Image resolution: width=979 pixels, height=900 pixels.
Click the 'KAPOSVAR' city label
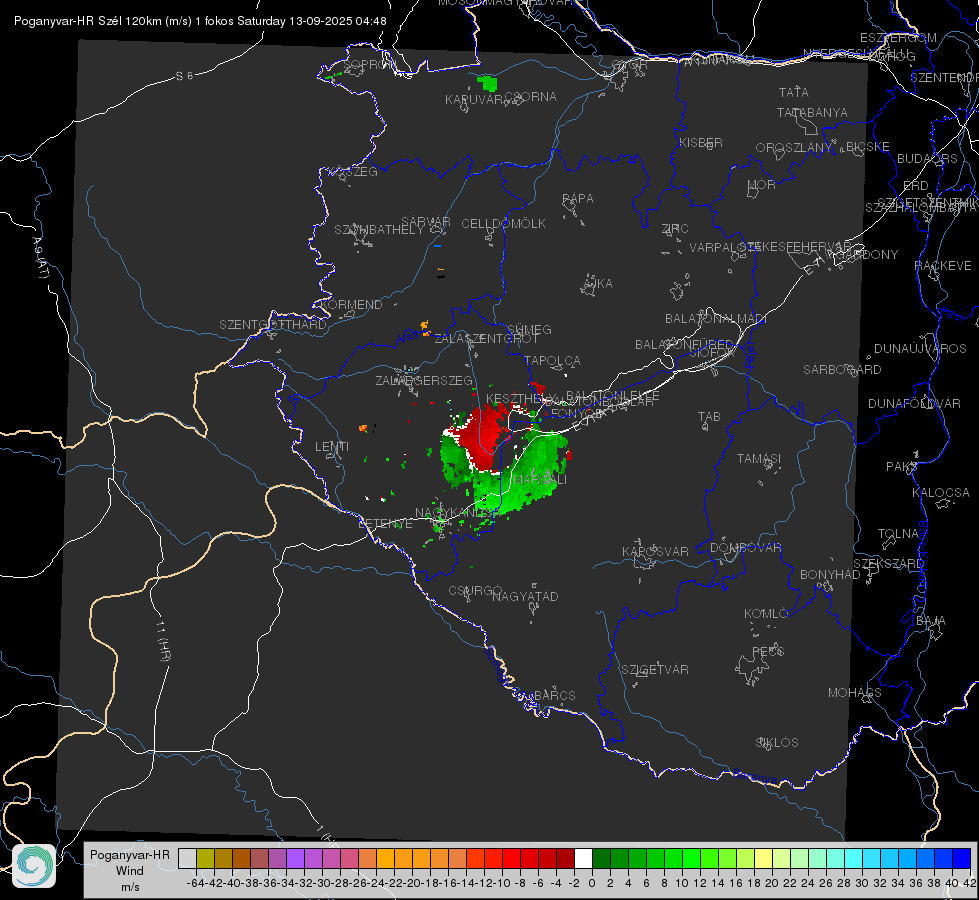coord(655,551)
